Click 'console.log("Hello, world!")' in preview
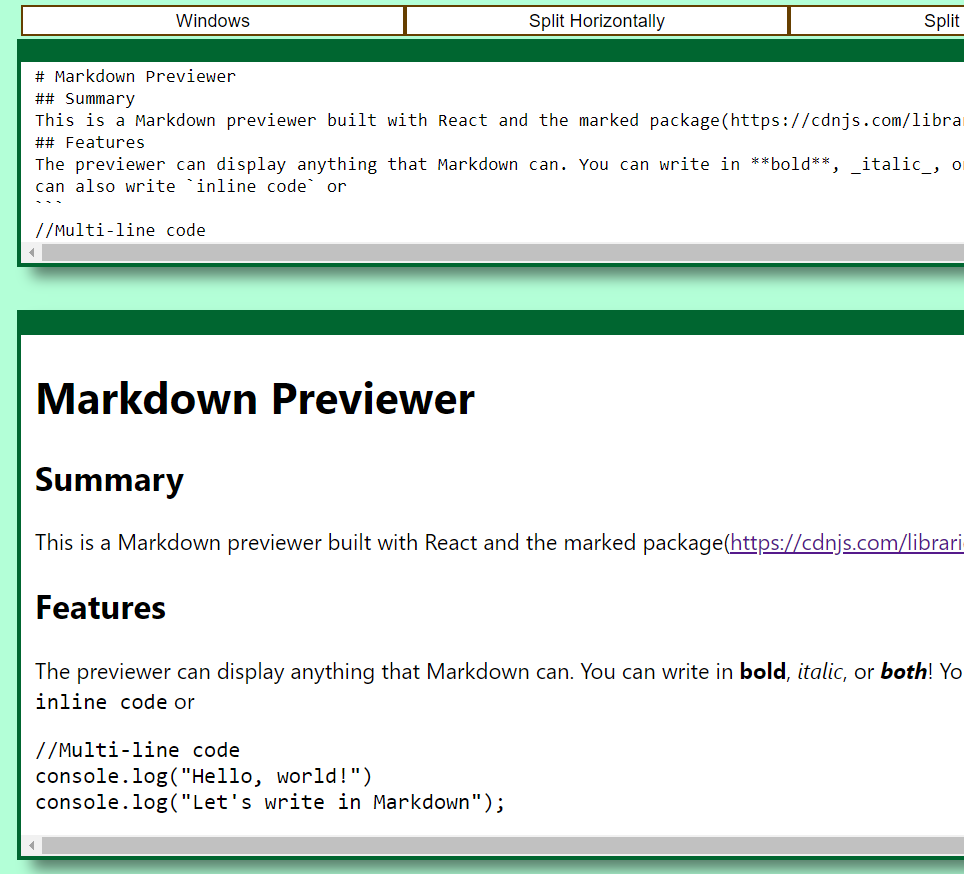The height and width of the screenshot is (874, 964). coord(203,777)
